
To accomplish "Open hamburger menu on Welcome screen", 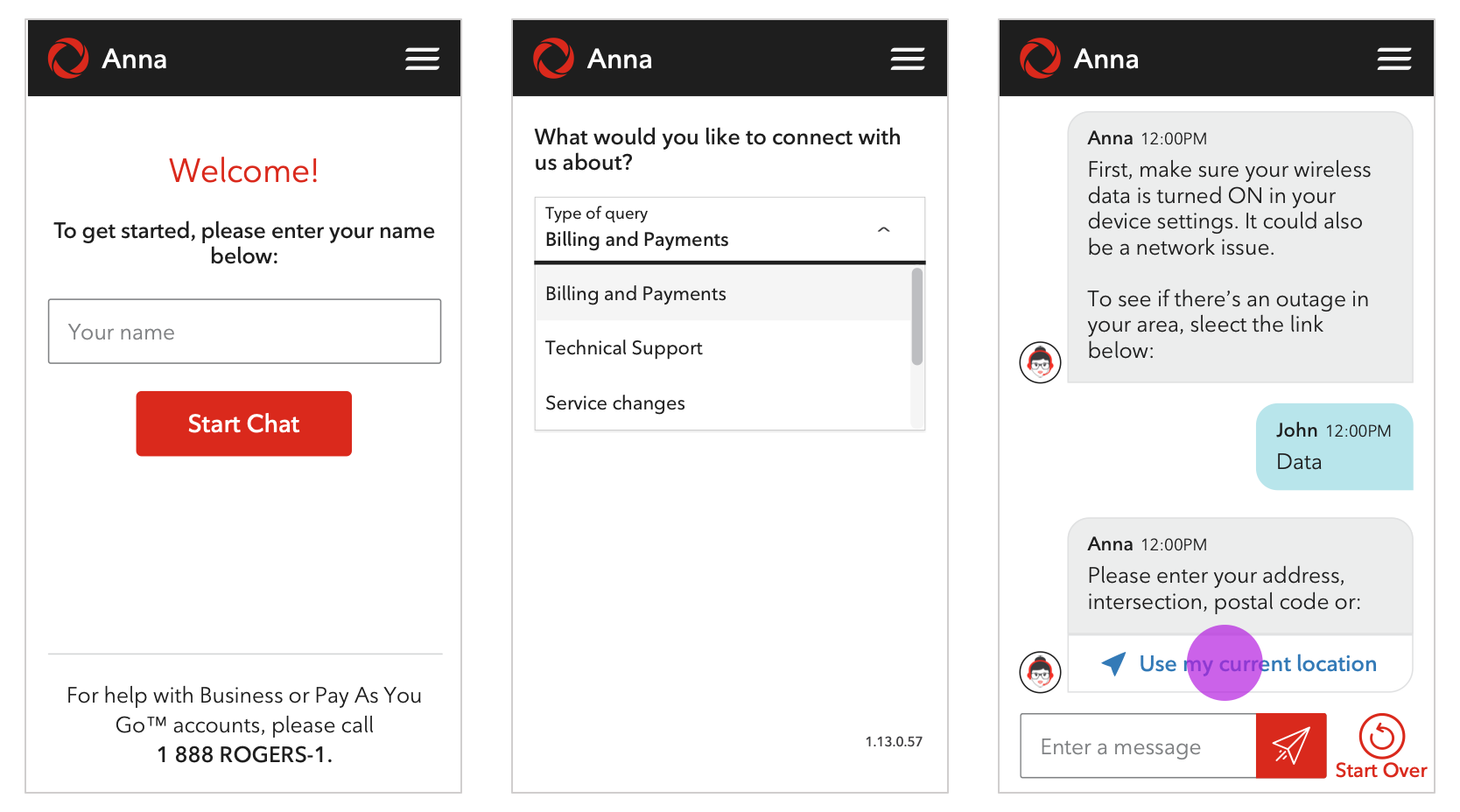I will click(422, 59).
